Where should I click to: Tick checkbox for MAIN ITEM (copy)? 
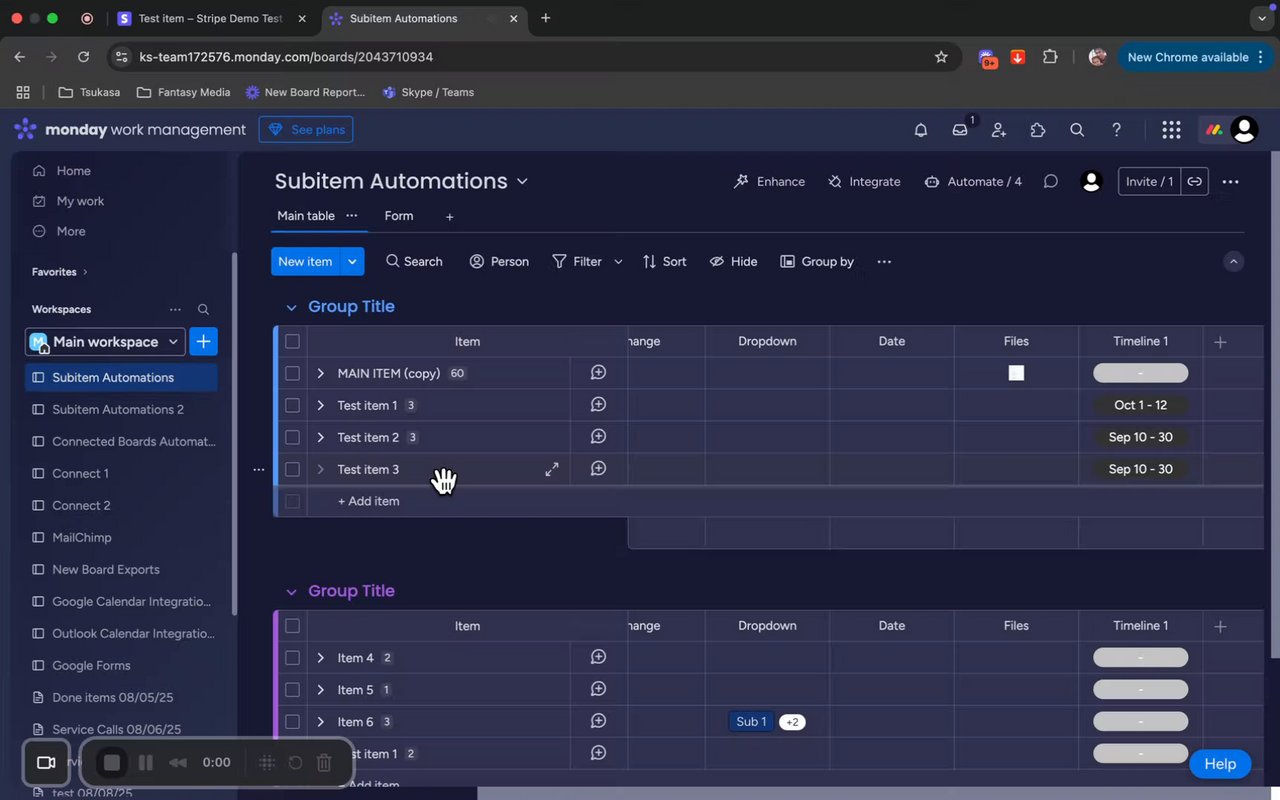coord(292,373)
